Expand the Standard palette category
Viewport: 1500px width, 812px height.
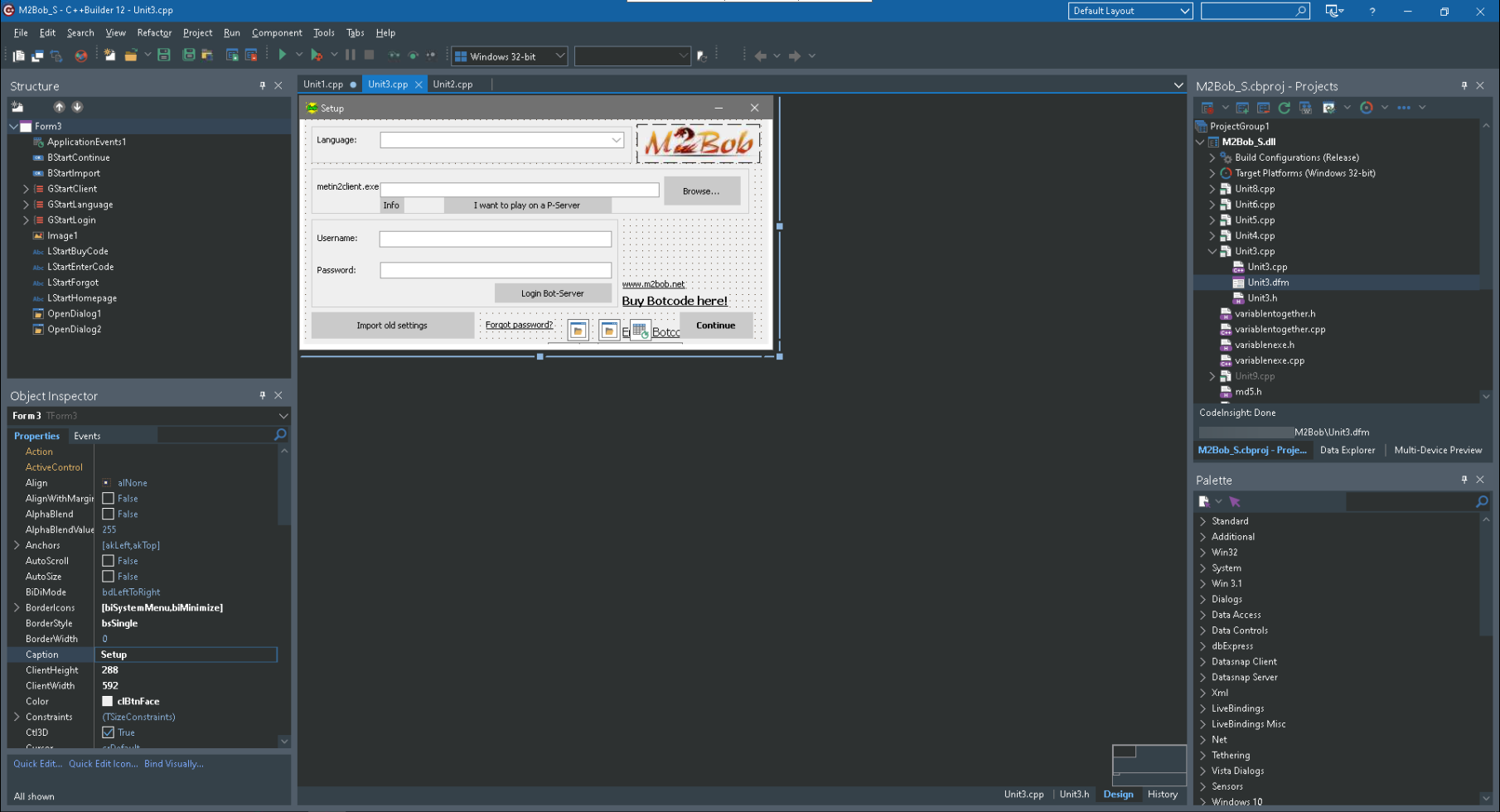(1202, 521)
